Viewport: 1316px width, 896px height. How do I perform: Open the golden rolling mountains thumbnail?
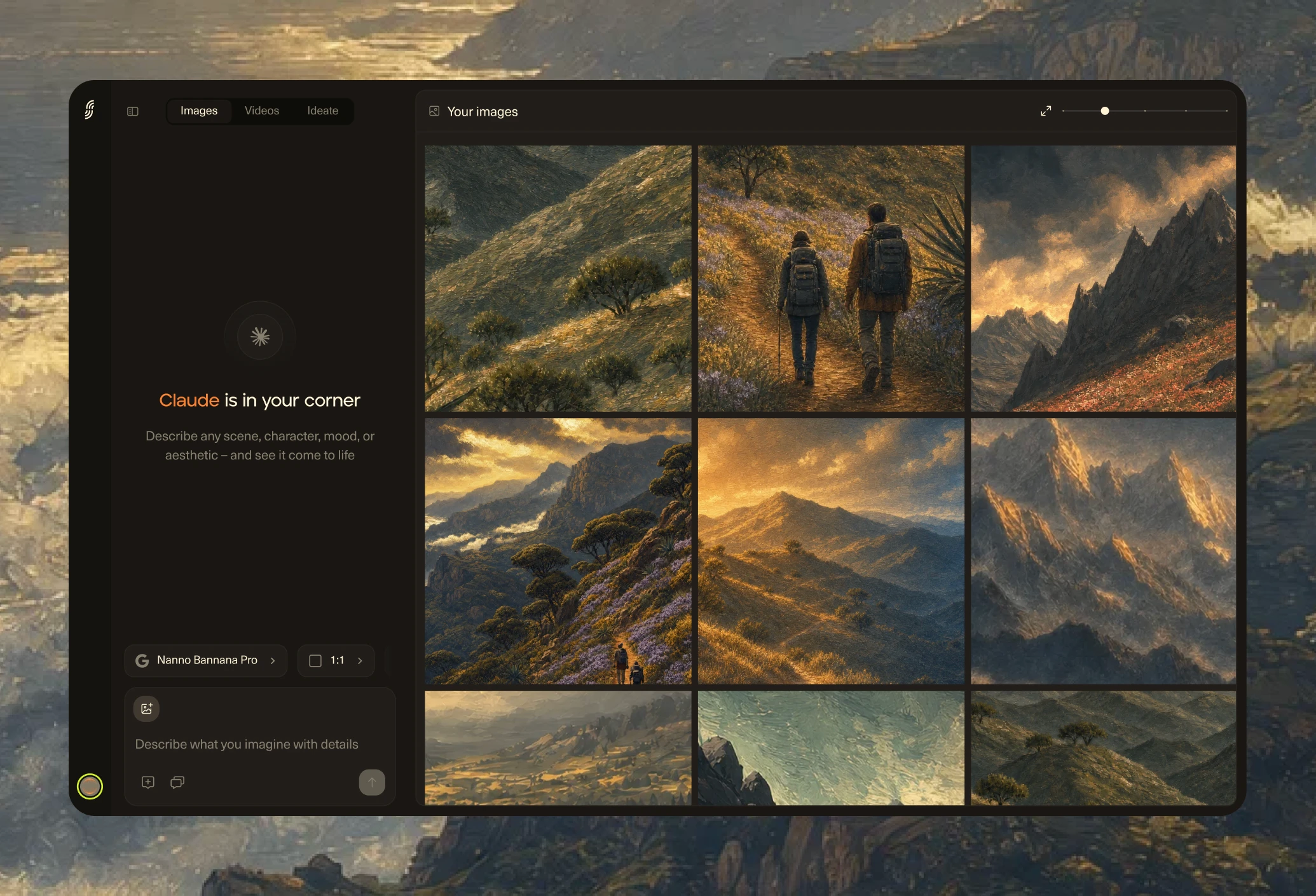pos(831,551)
